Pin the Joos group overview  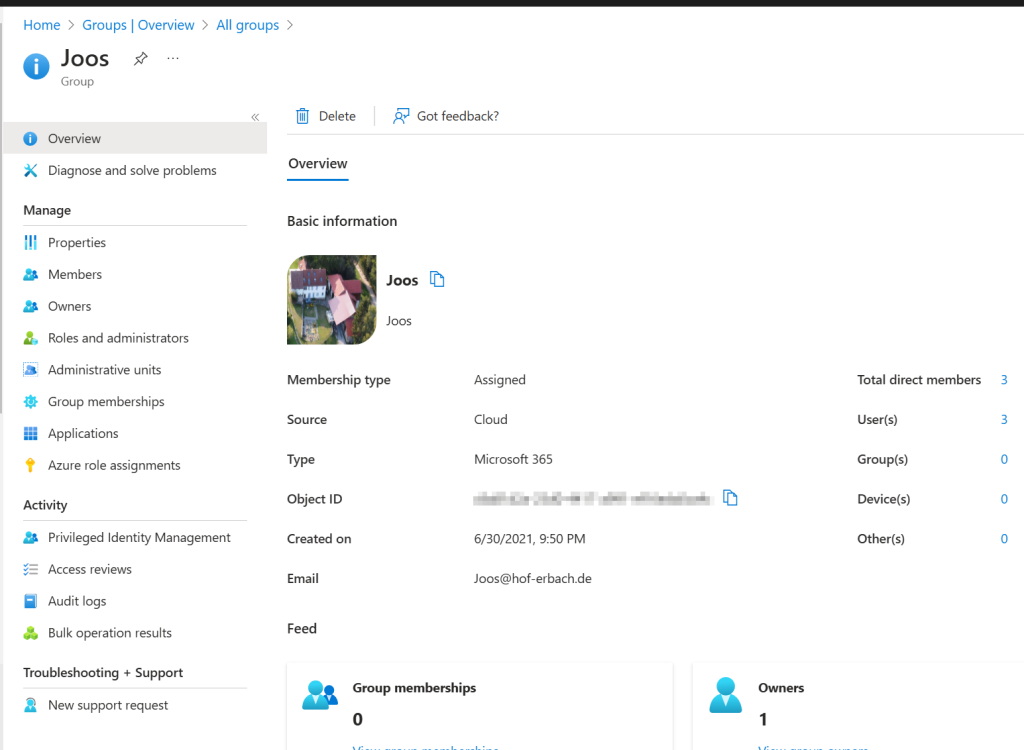tap(140, 58)
